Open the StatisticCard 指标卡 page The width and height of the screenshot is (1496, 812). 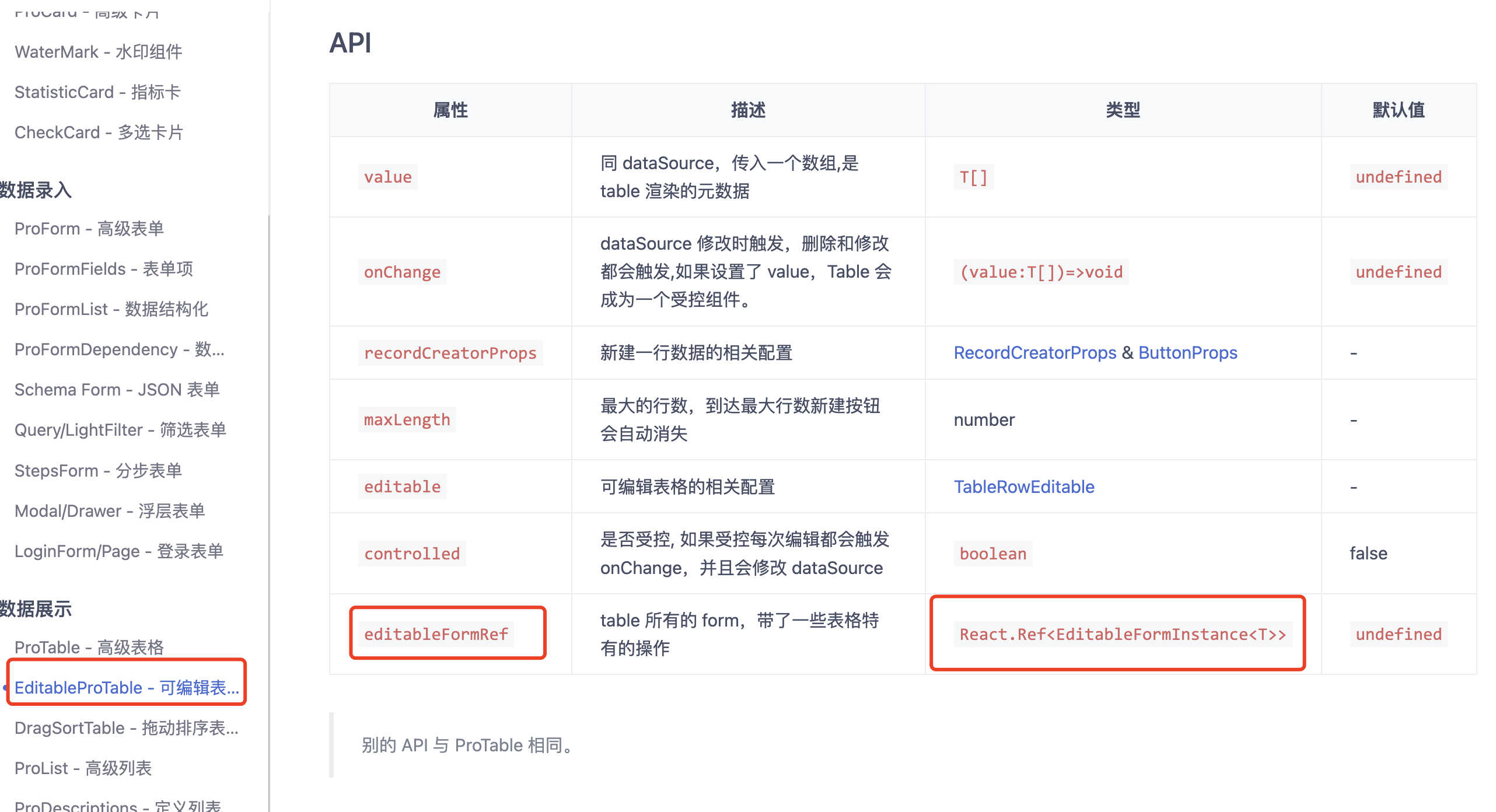point(97,92)
